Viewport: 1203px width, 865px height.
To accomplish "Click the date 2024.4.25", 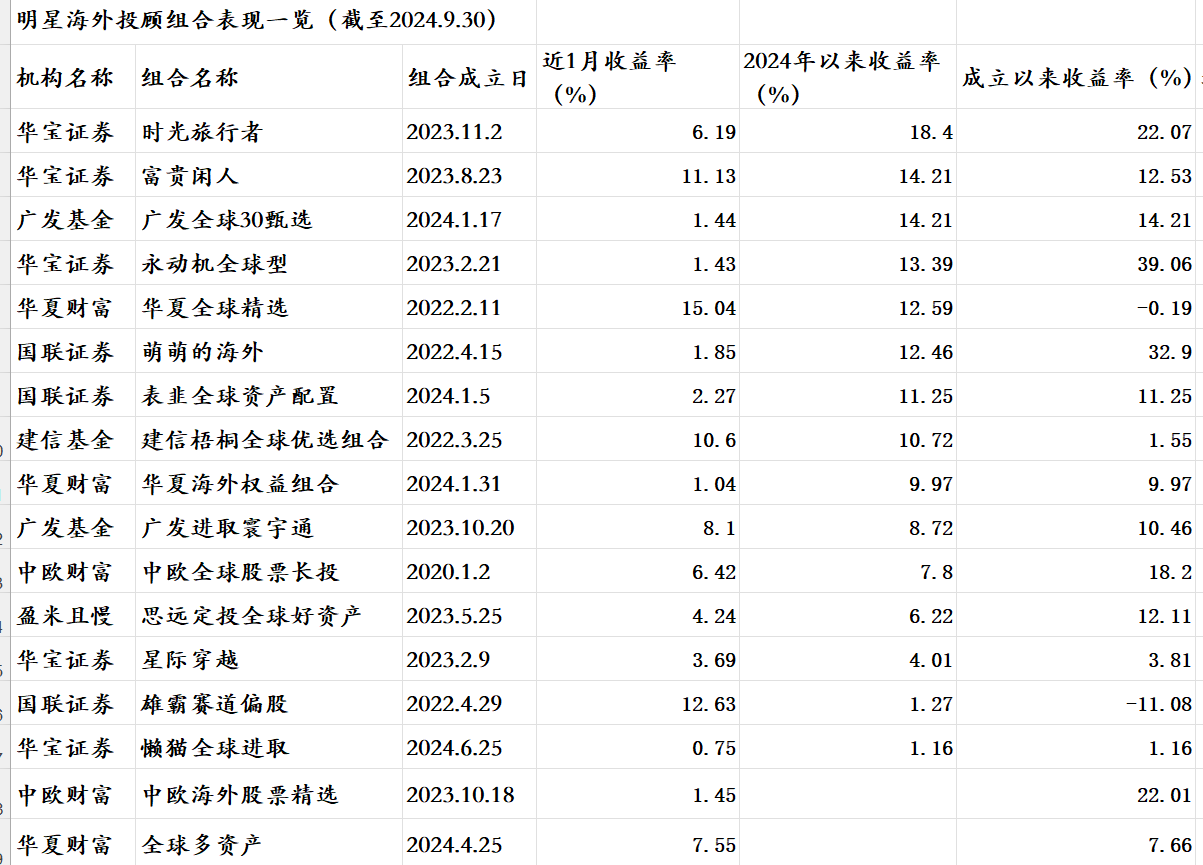I will [x=453, y=844].
